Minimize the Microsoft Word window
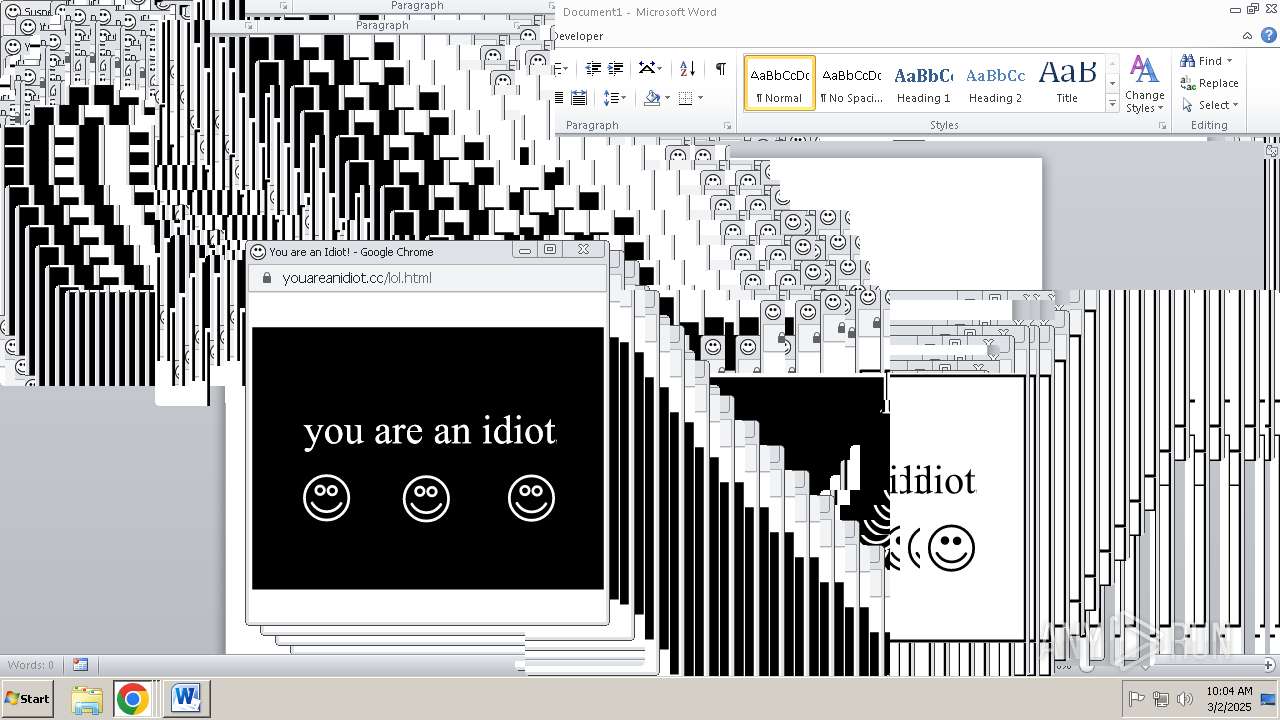This screenshot has width=1280, height=720. click(x=1237, y=9)
